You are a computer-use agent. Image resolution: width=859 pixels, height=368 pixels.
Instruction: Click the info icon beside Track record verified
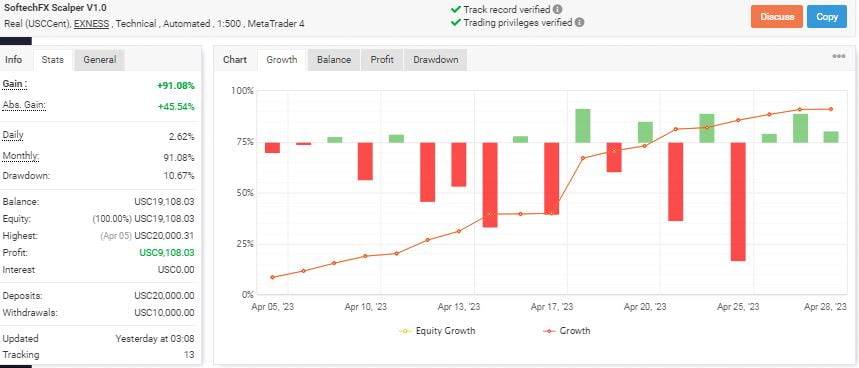(557, 9)
